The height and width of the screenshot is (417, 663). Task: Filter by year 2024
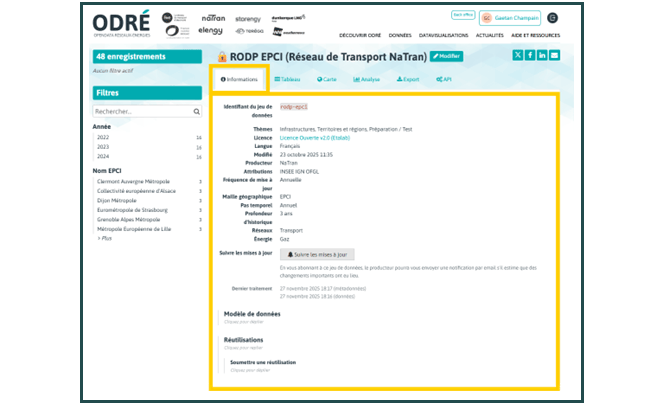point(101,156)
